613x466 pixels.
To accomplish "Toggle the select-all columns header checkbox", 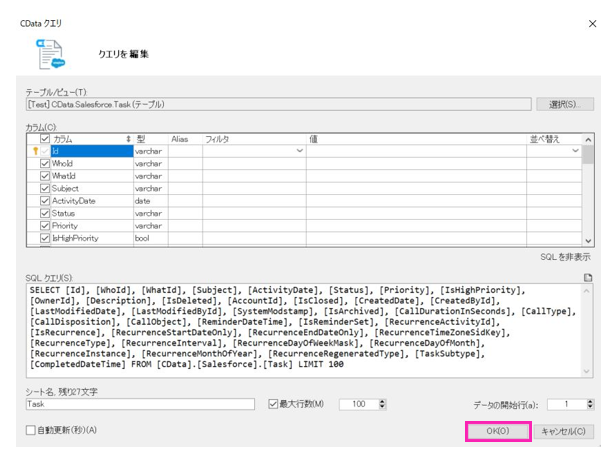I will pyautogui.click(x=45, y=139).
